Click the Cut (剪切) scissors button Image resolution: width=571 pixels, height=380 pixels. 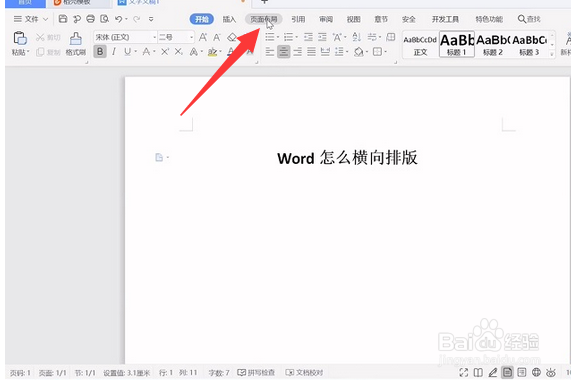(48, 37)
